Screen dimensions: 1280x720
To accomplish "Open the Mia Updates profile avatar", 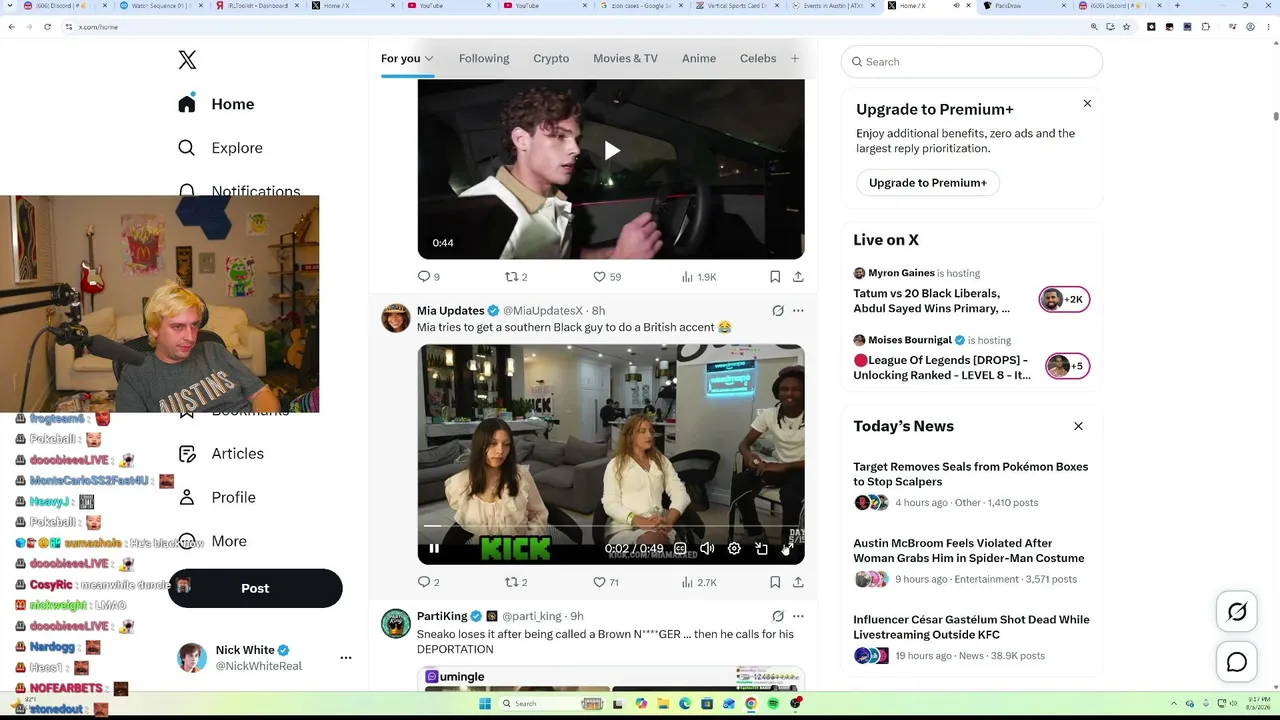I will (x=396, y=318).
